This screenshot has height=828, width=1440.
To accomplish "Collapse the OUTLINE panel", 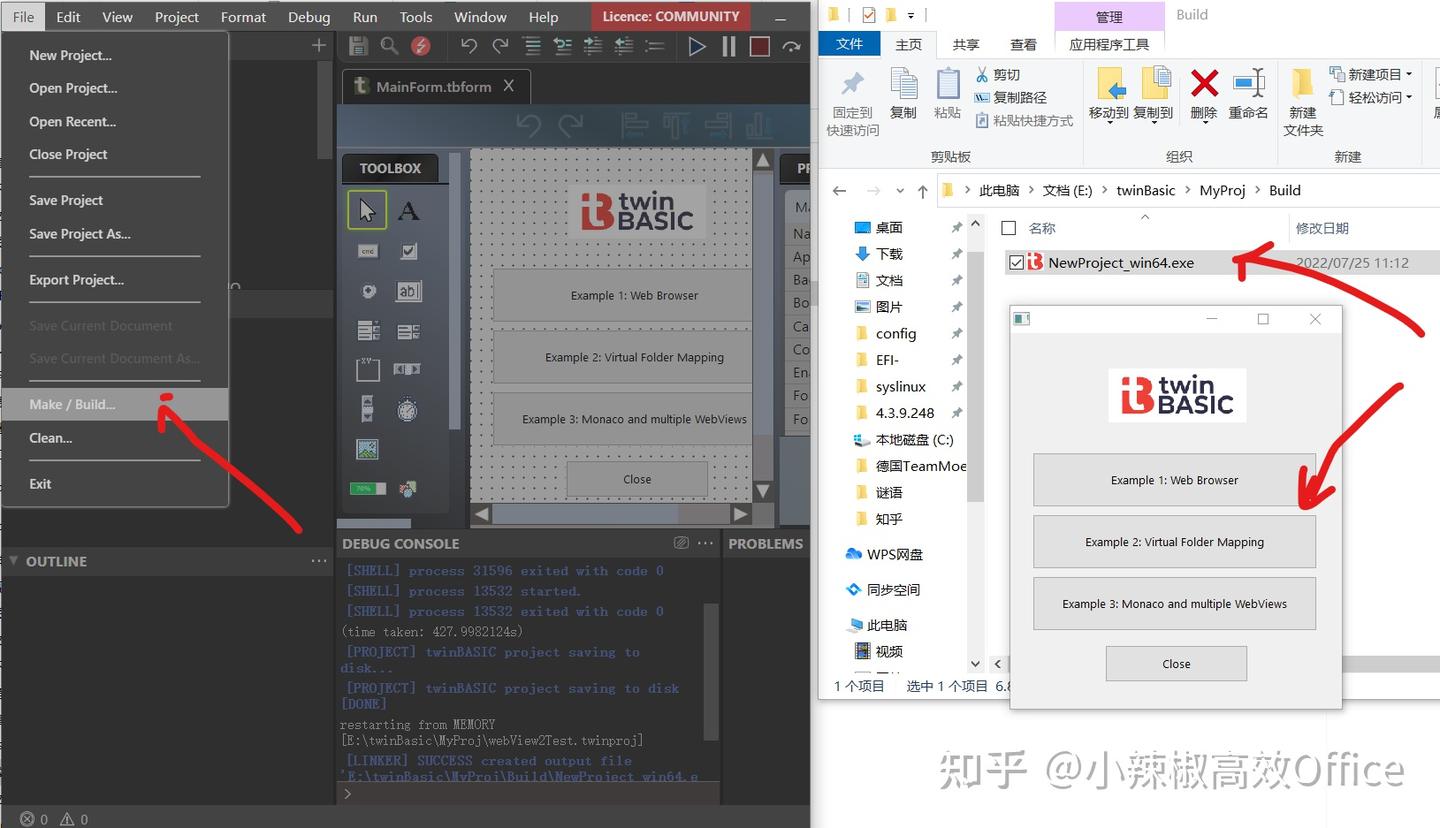I will click(x=14, y=561).
